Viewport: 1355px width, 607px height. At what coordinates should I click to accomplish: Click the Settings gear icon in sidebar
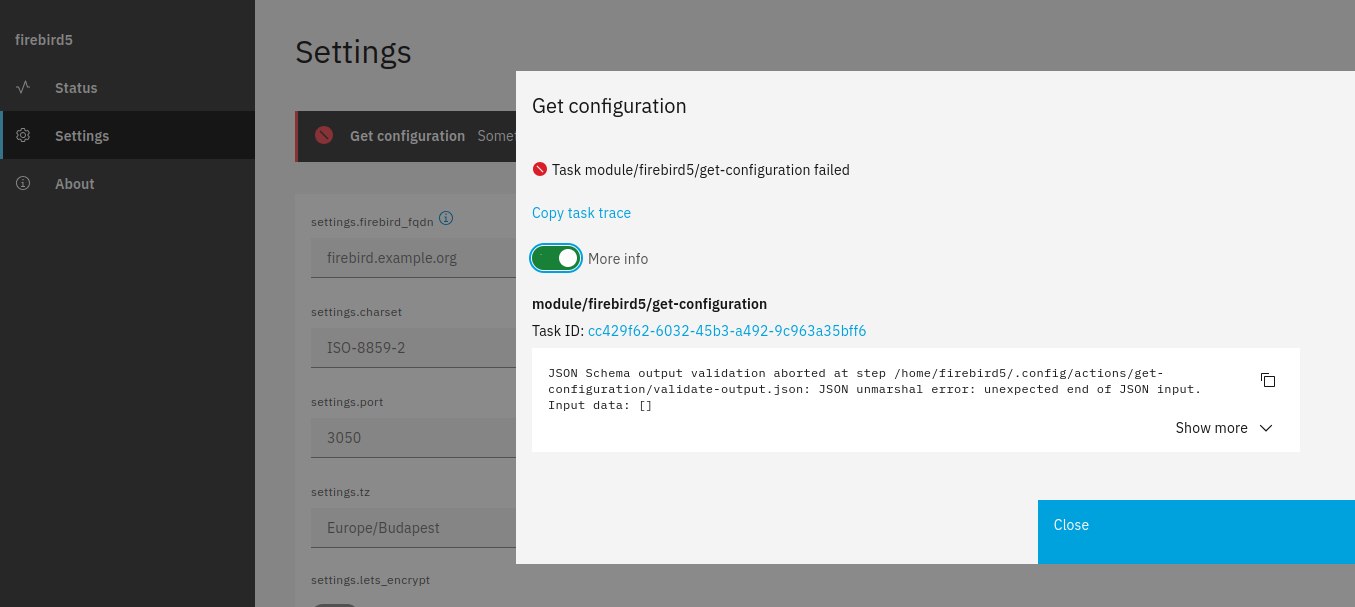[x=23, y=136]
